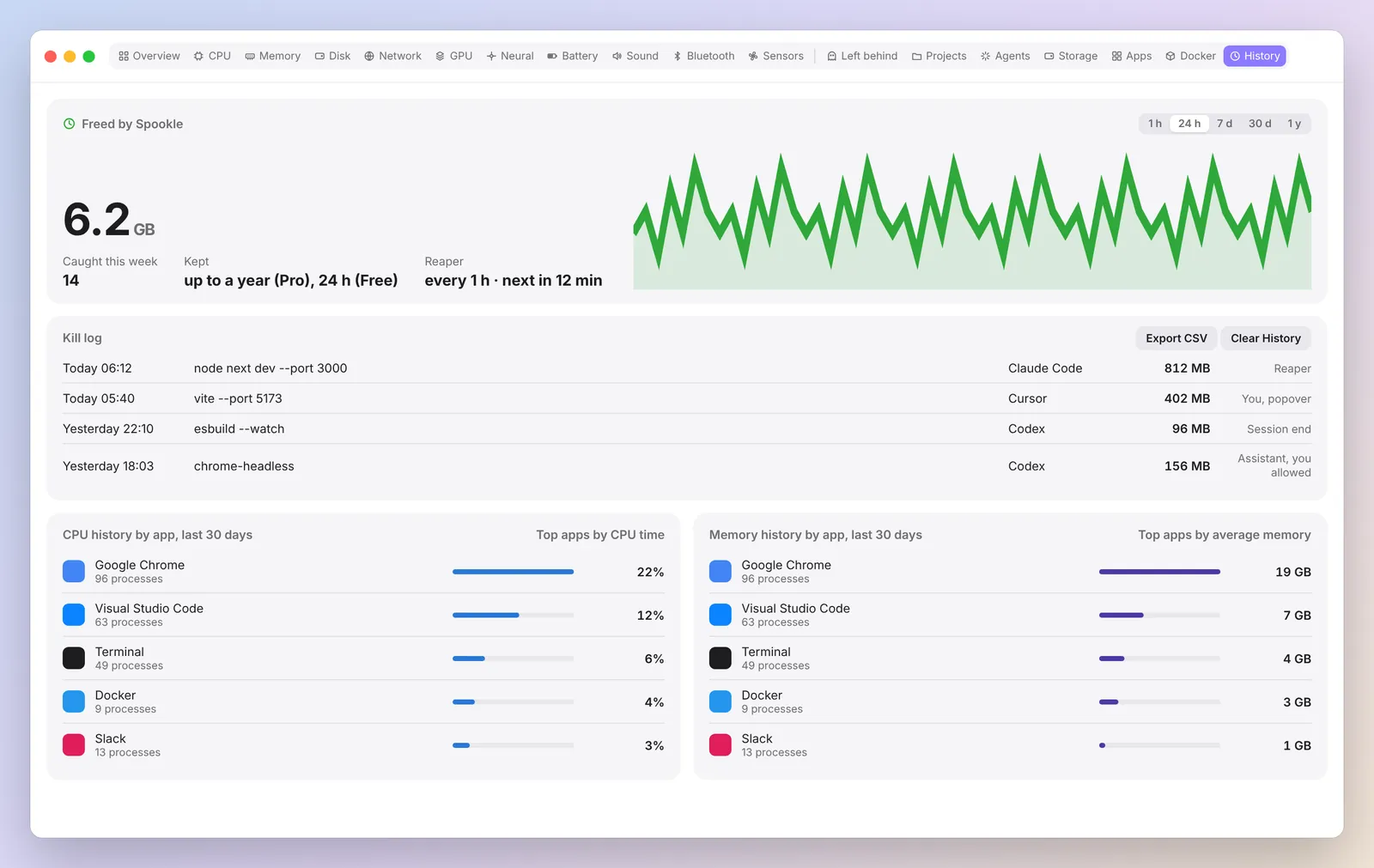This screenshot has height=868, width=1374.
Task: Select the 'esbuild --watch' kill log entry
Action: tap(687, 428)
